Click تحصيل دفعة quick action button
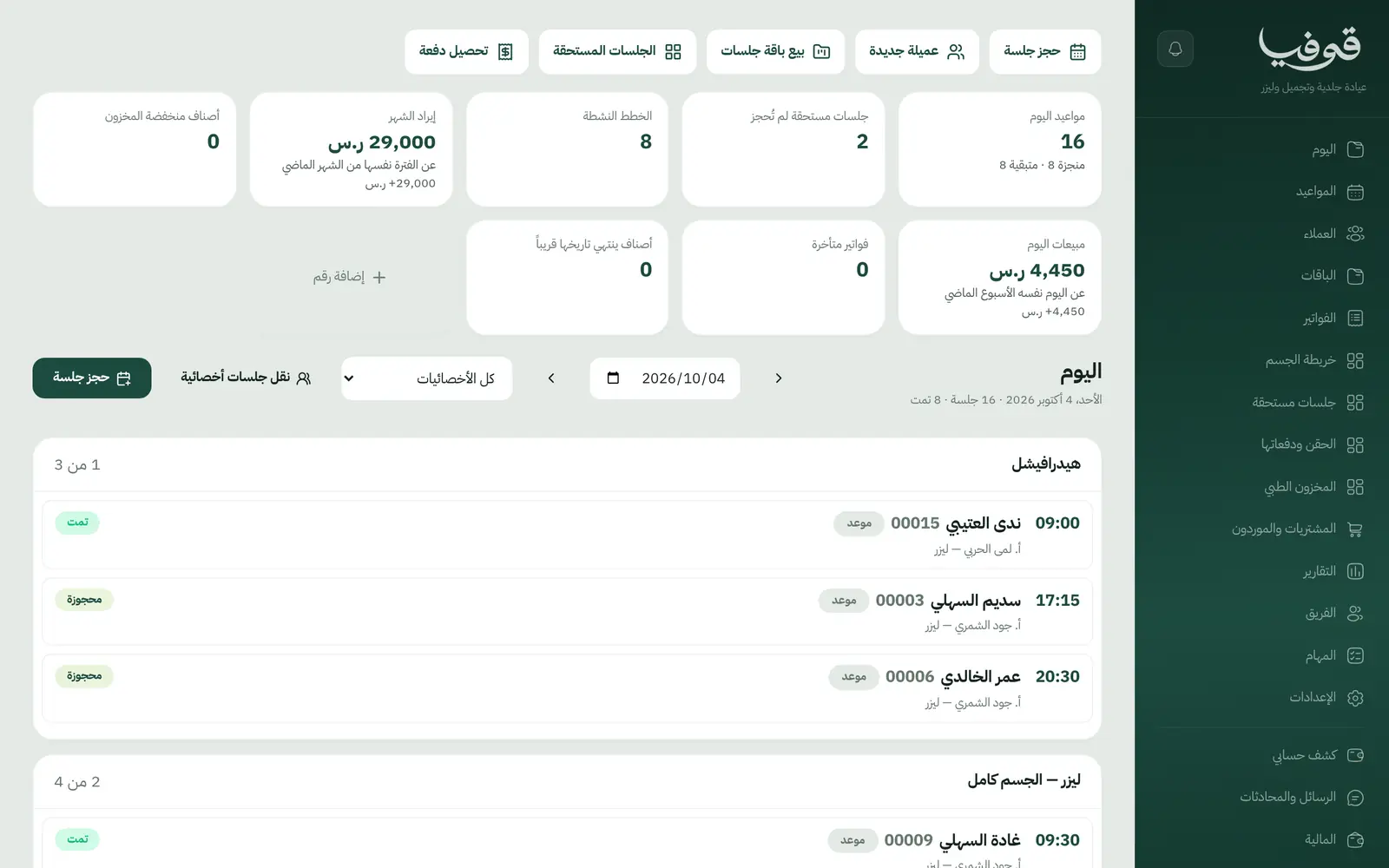Screen dimensions: 1389x868 tap(466, 51)
